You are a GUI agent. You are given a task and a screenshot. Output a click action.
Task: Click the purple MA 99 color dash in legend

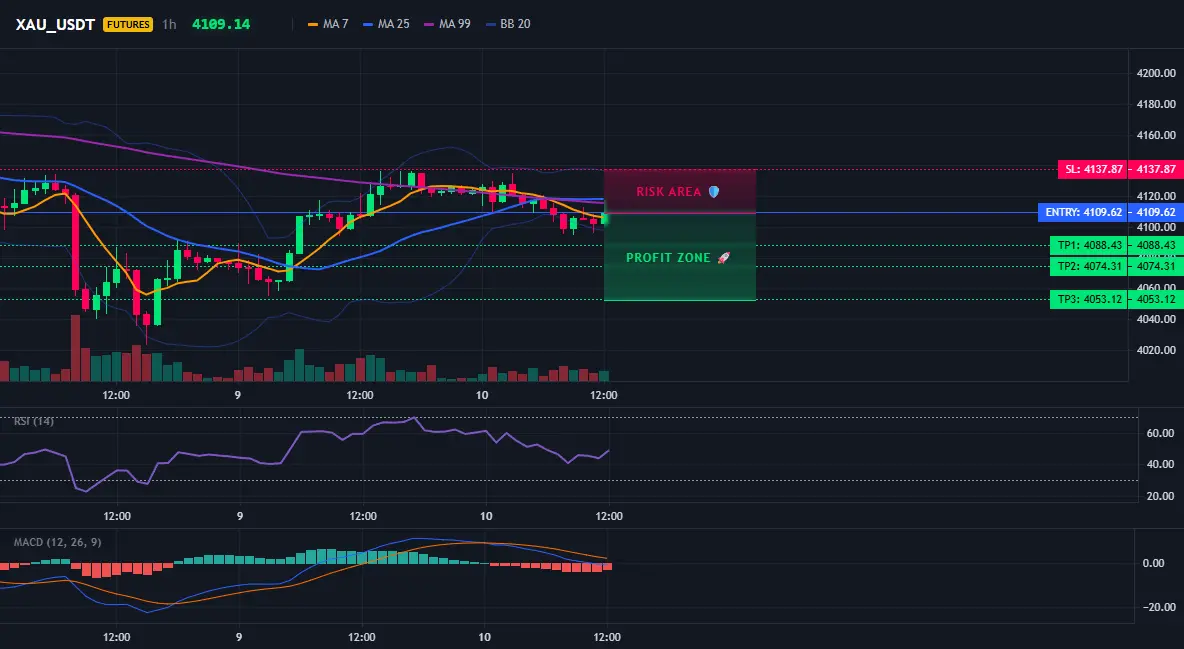point(430,24)
